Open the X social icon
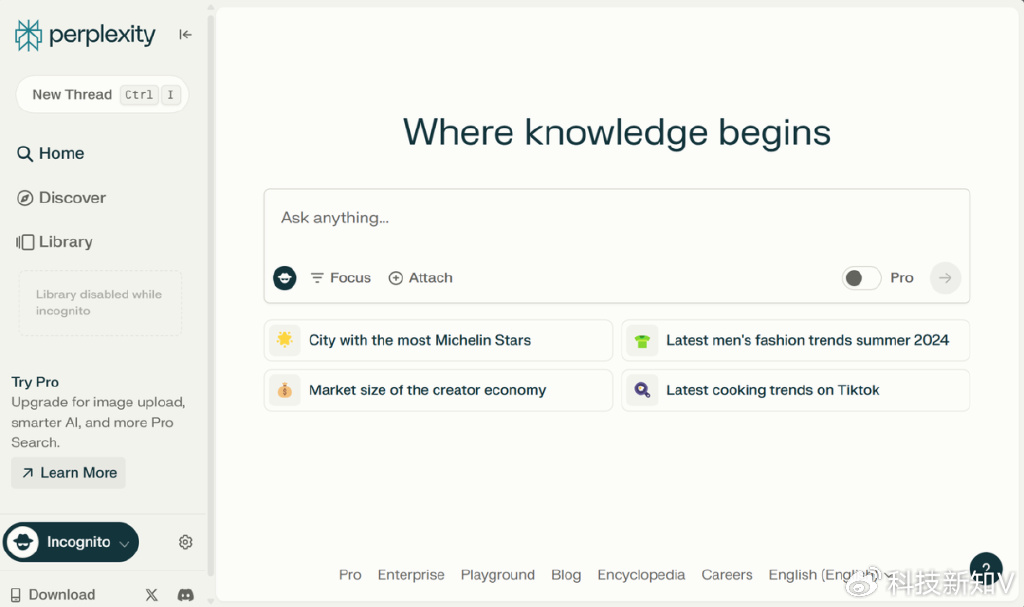 152,595
